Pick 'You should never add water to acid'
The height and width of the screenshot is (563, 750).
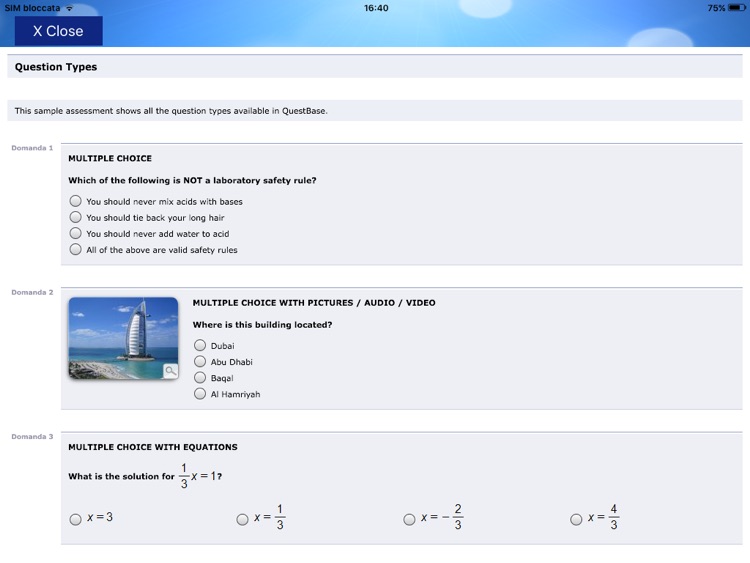tap(76, 233)
